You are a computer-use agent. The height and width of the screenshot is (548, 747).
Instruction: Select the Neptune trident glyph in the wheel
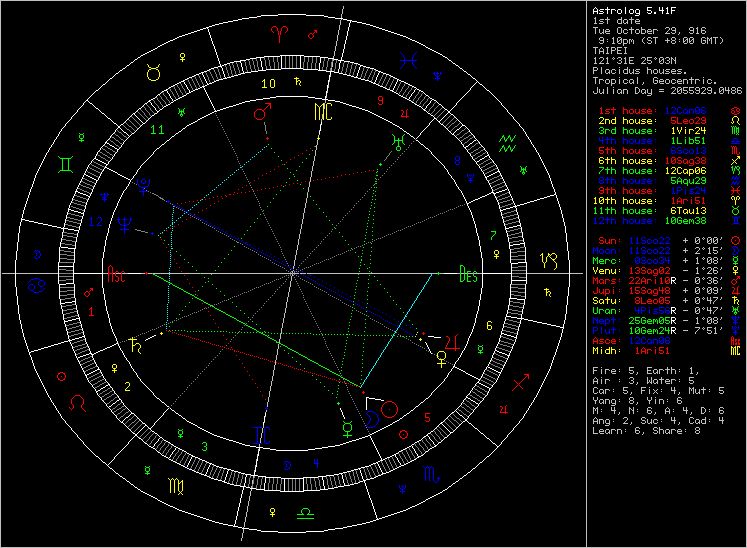(125, 225)
